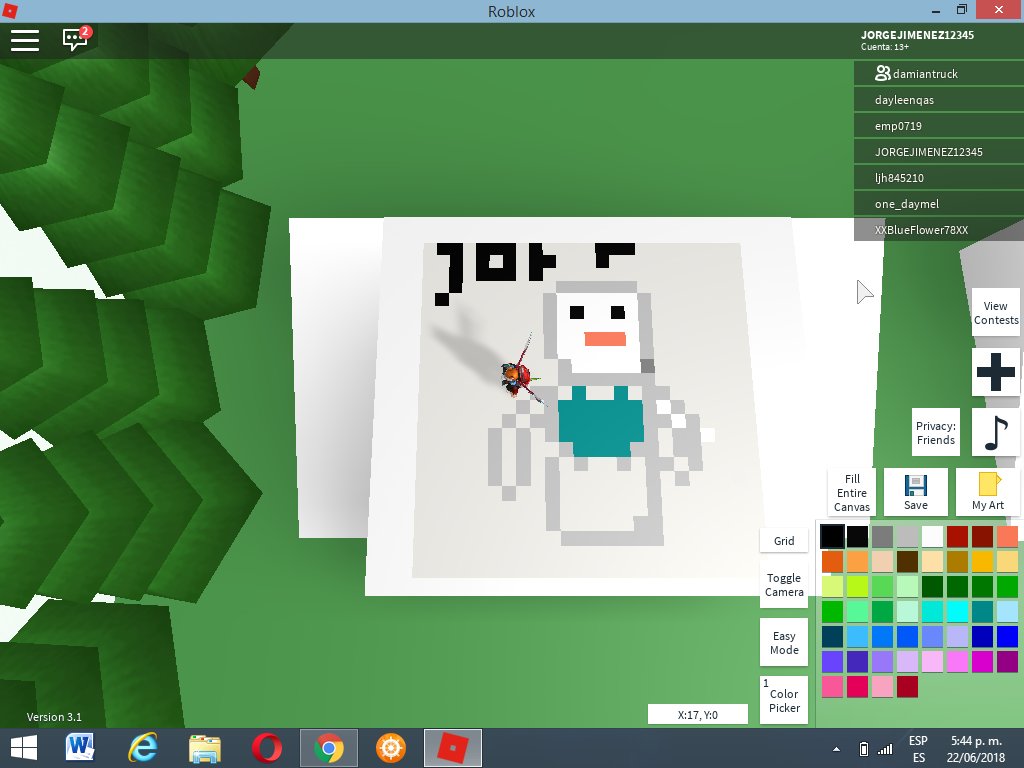
Task: Open View Contests
Action: click(995, 313)
